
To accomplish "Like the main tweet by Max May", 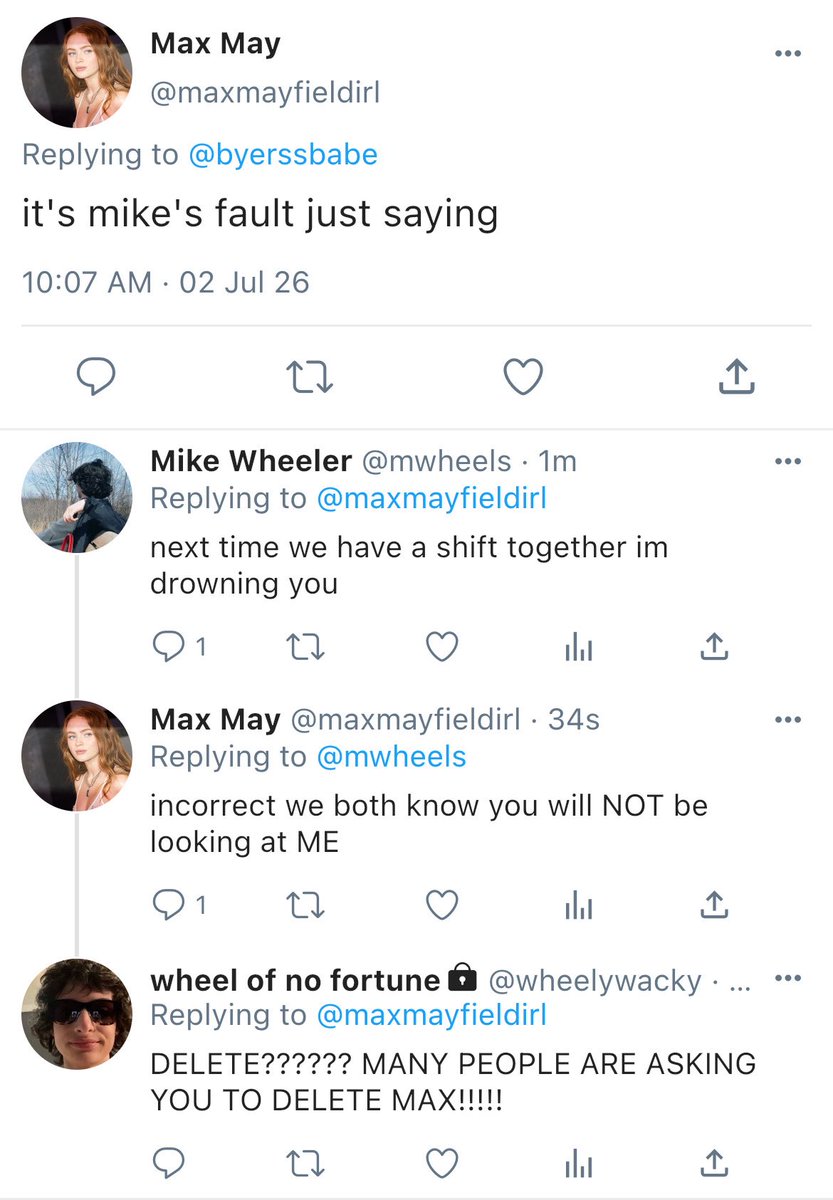I will pos(522,377).
